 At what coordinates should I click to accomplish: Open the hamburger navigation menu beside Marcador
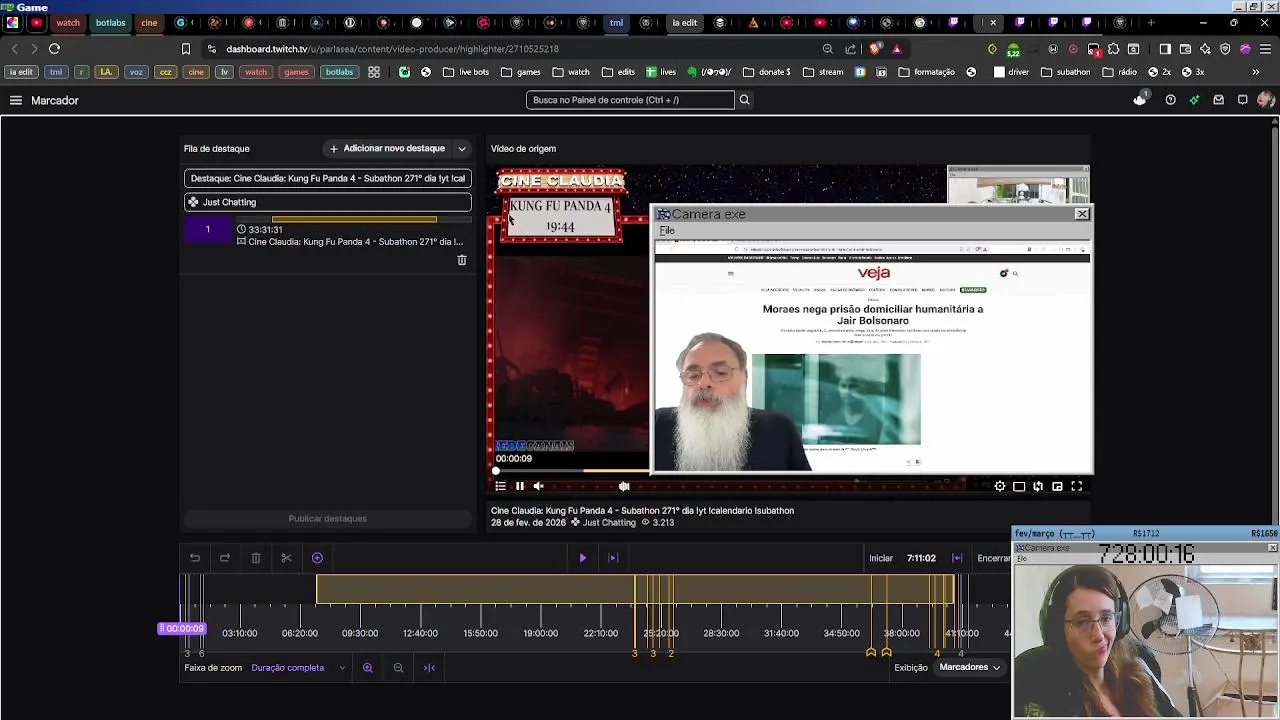click(x=16, y=100)
